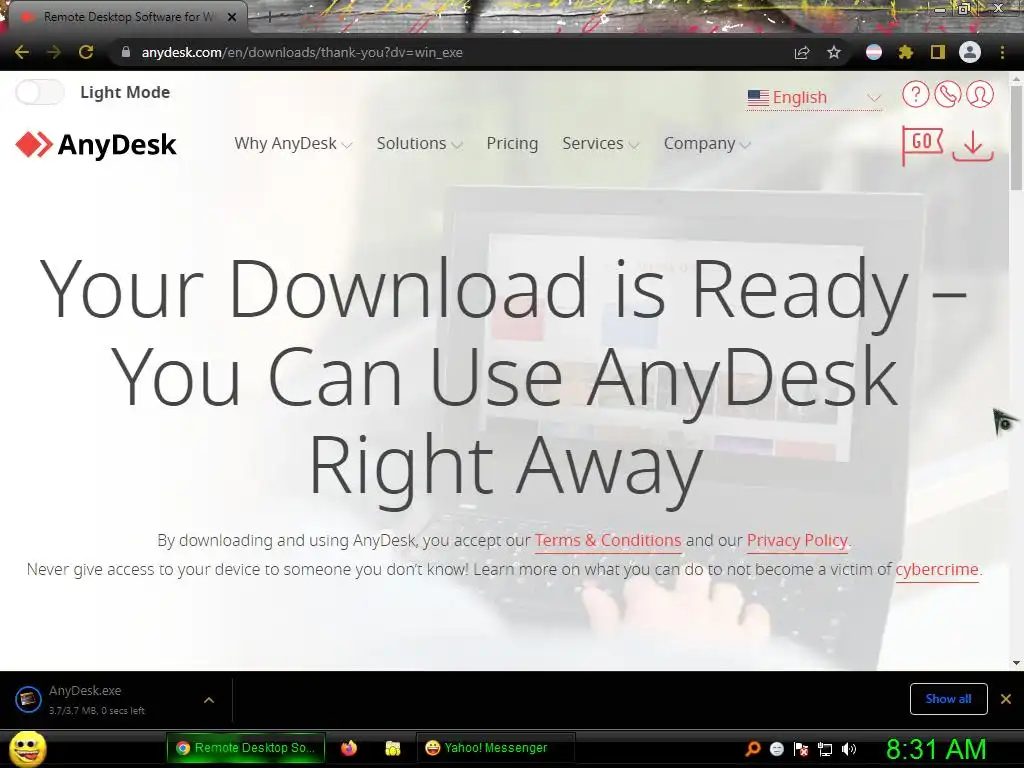This screenshot has width=1024, height=768.
Task: Click the Remote Desktop So... taskbar button
Action: [x=246, y=748]
